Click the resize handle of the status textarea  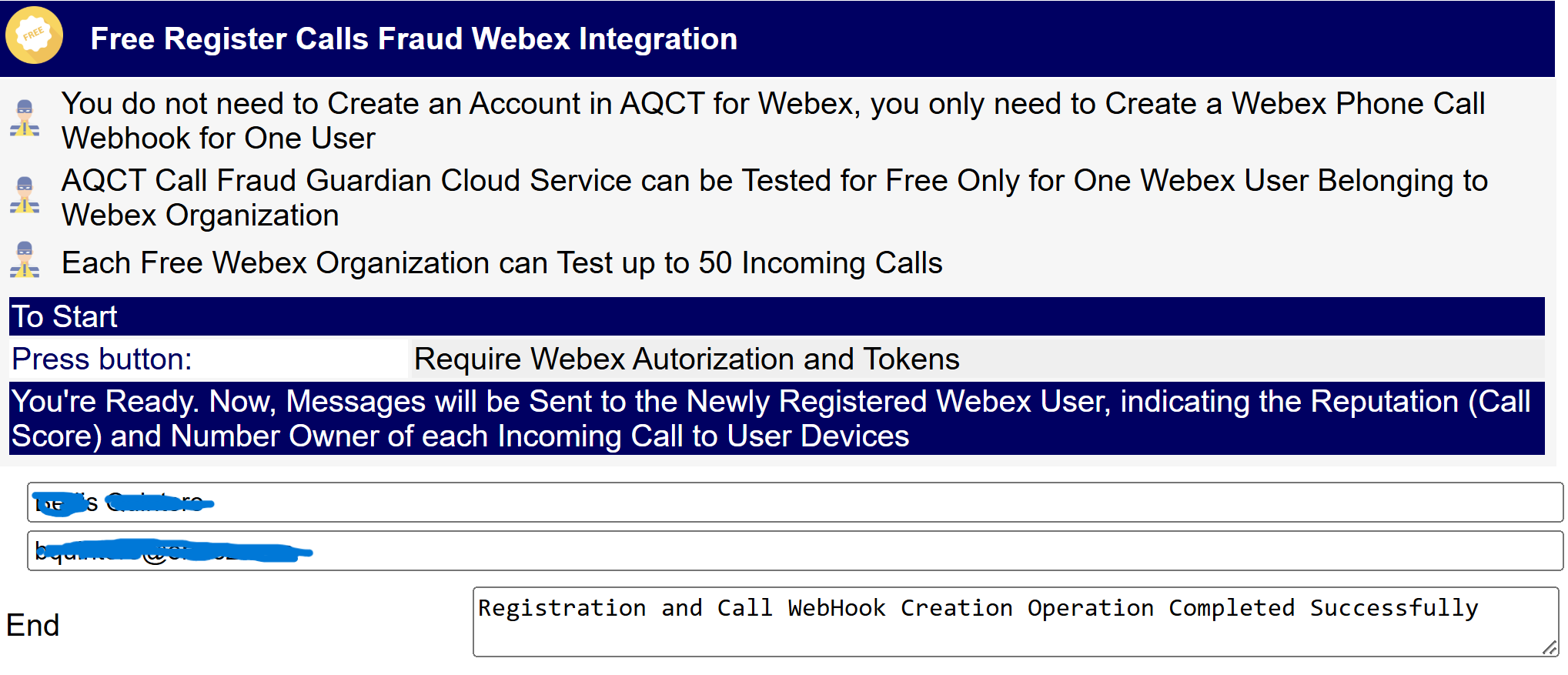pyautogui.click(x=1550, y=648)
